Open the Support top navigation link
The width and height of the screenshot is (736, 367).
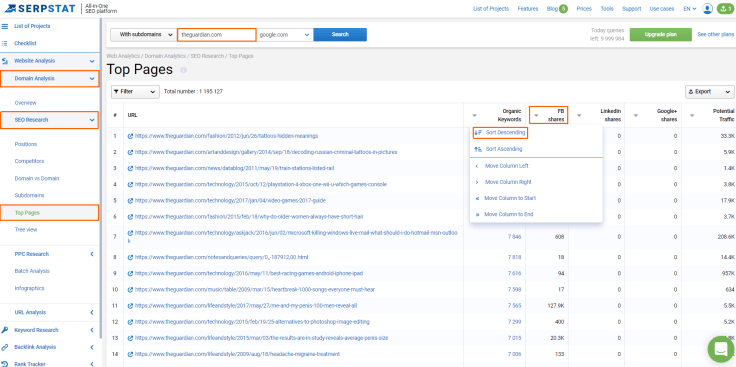click(631, 9)
